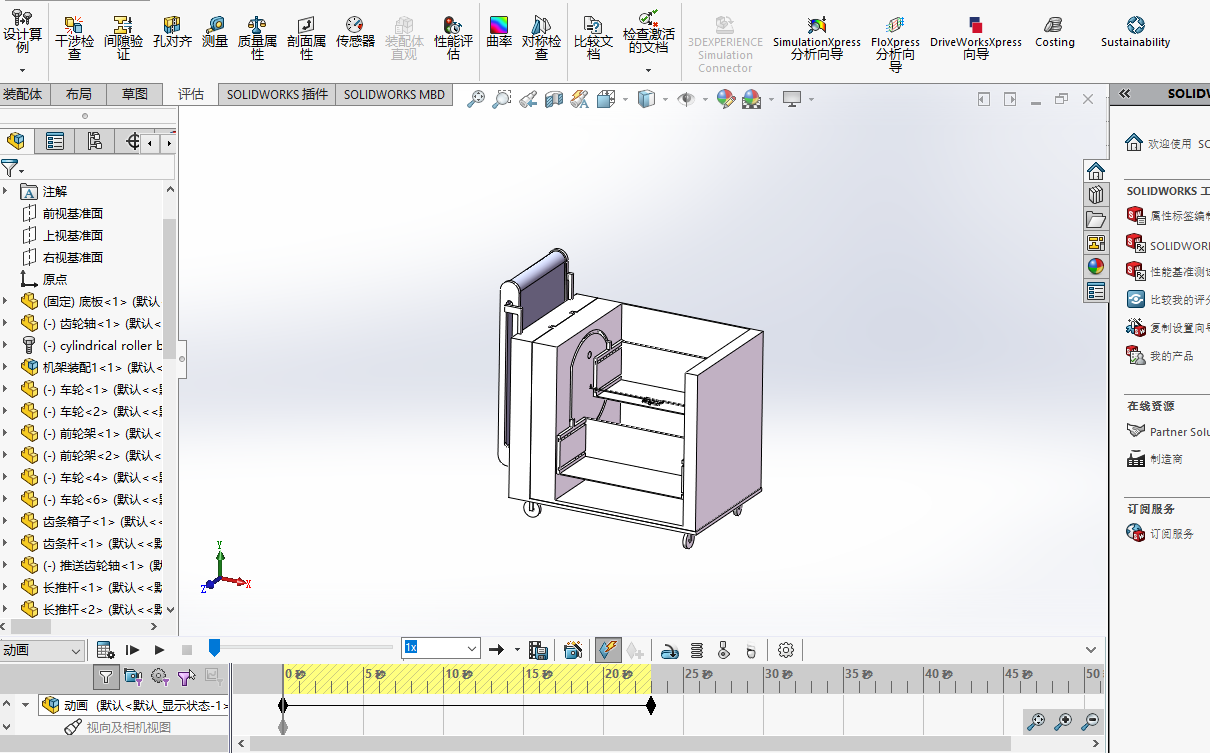Select the 测量 measure tool

pos(215,32)
